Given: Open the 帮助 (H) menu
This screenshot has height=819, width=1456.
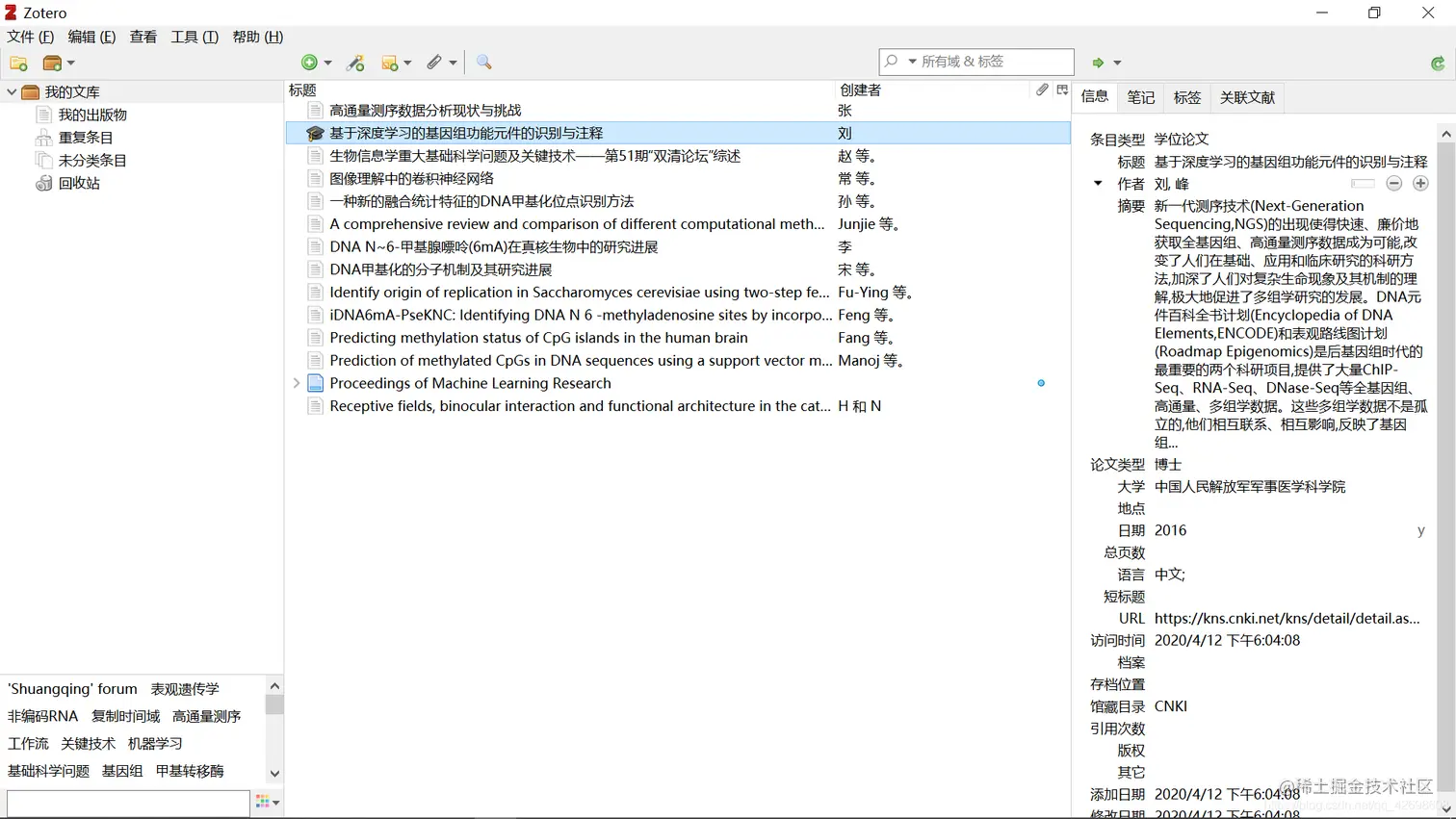Looking at the screenshot, I should [258, 37].
